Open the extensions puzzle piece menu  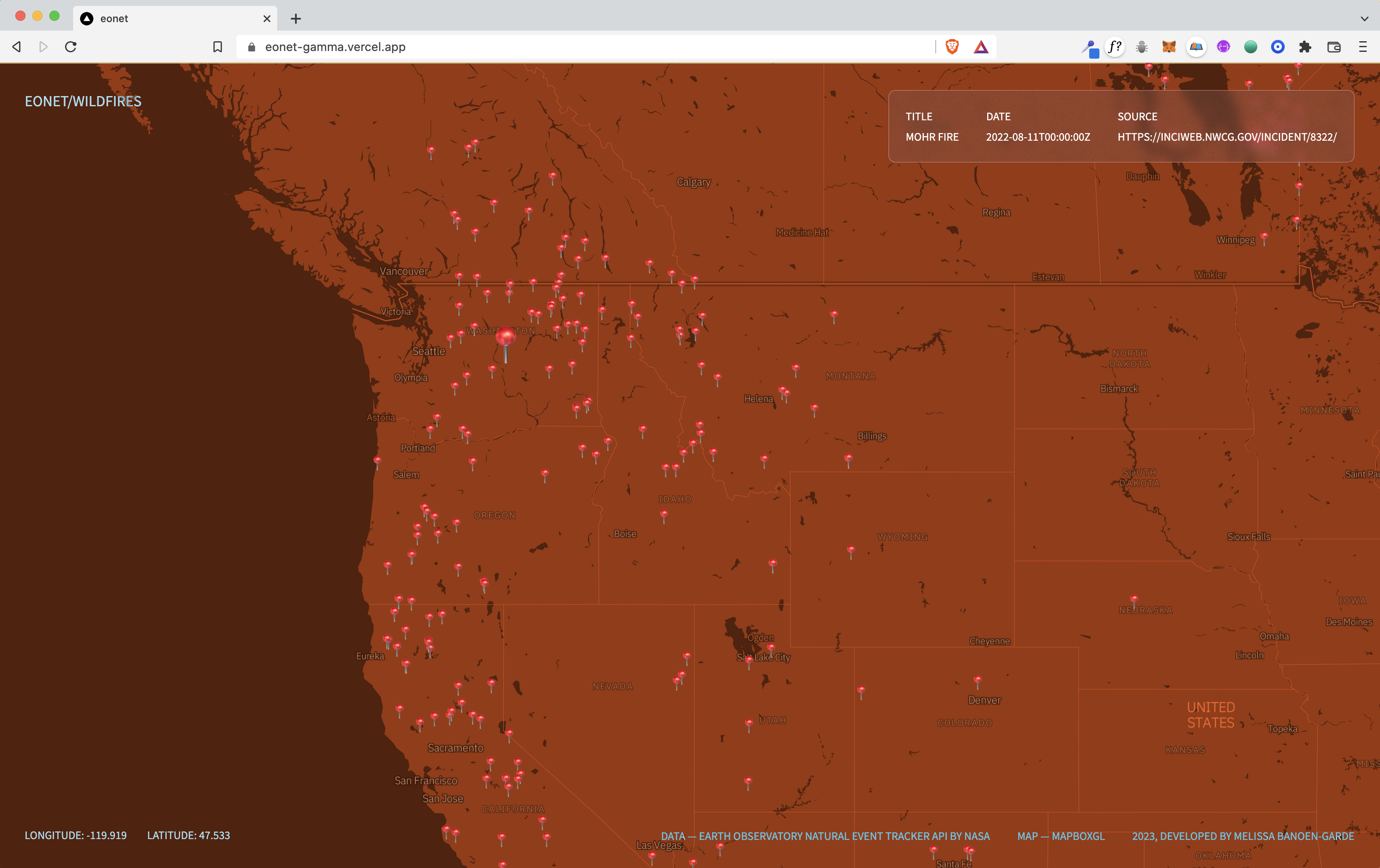point(1305,47)
